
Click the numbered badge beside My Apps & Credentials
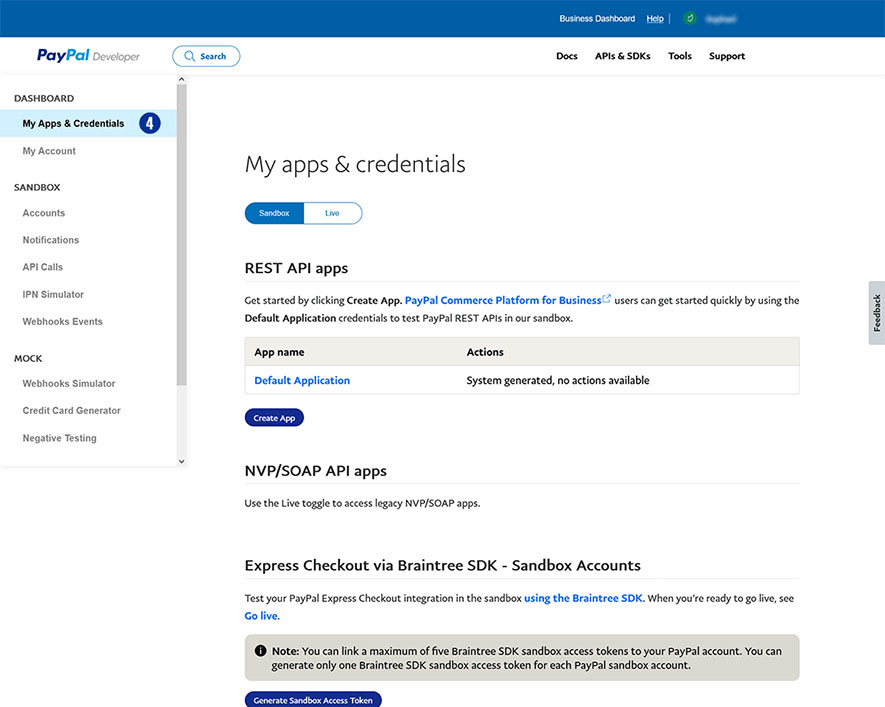pyautogui.click(x=149, y=123)
